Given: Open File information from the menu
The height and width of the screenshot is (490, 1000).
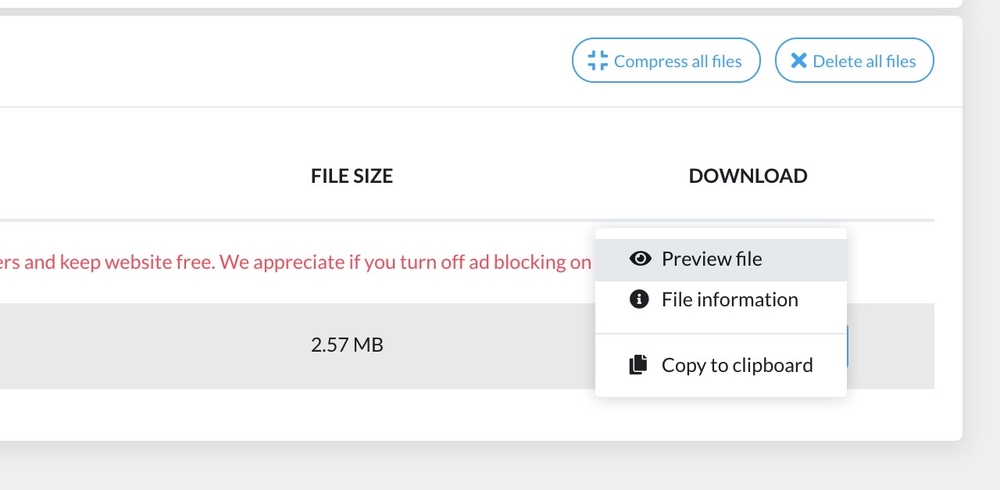Looking at the screenshot, I should point(729,300).
